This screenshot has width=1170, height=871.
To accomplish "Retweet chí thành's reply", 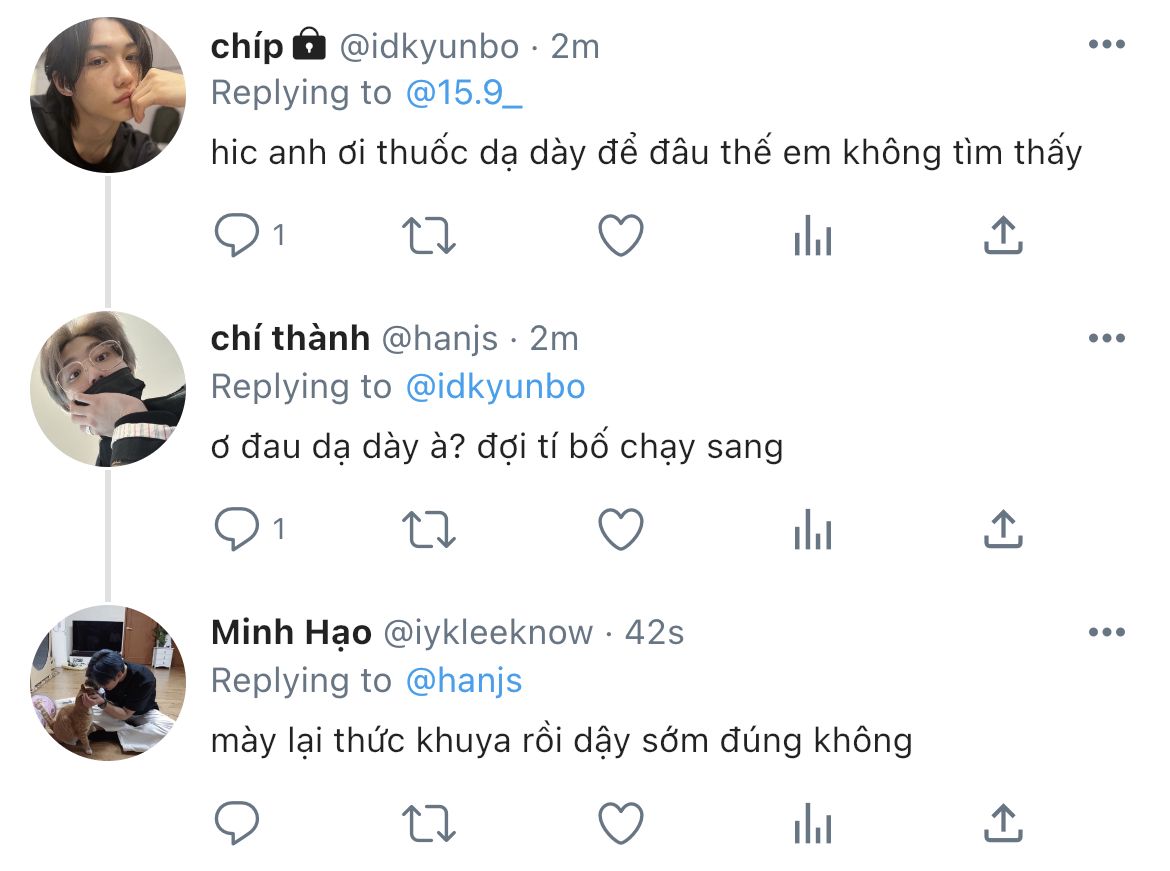I will [428, 530].
